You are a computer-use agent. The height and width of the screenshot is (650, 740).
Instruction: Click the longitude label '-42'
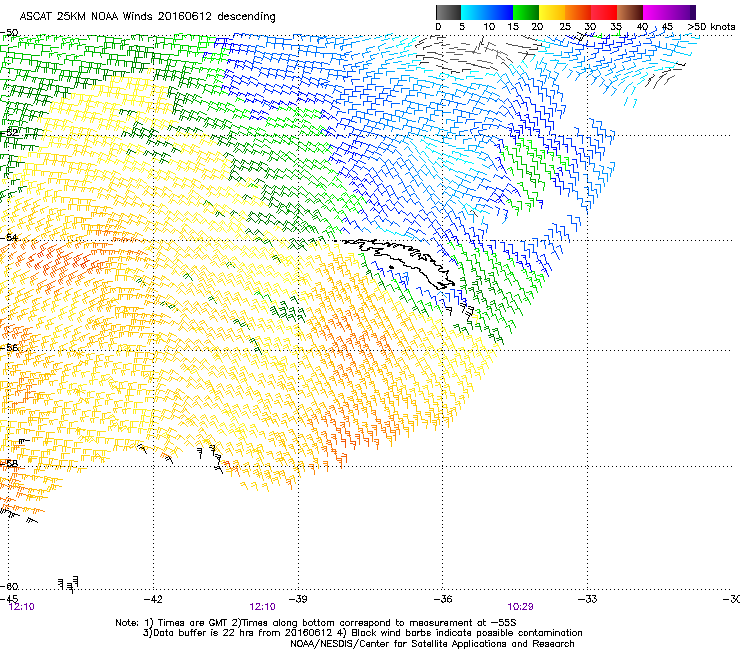153,599
